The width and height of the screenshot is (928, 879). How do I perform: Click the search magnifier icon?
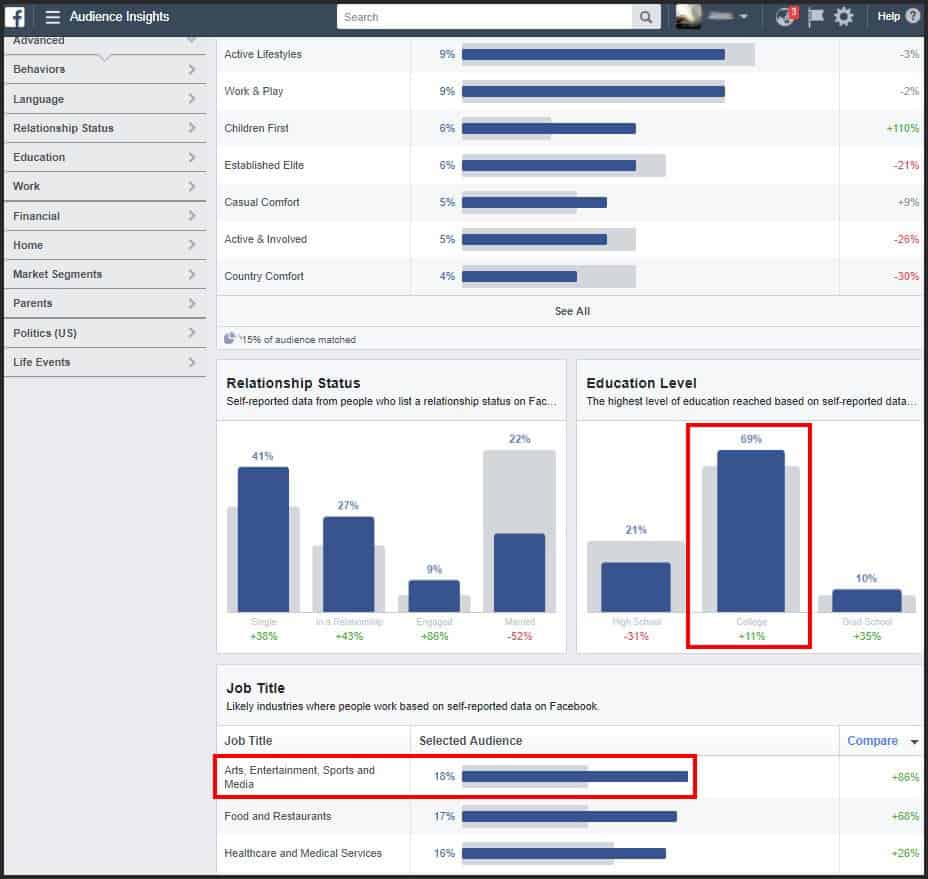coord(645,17)
